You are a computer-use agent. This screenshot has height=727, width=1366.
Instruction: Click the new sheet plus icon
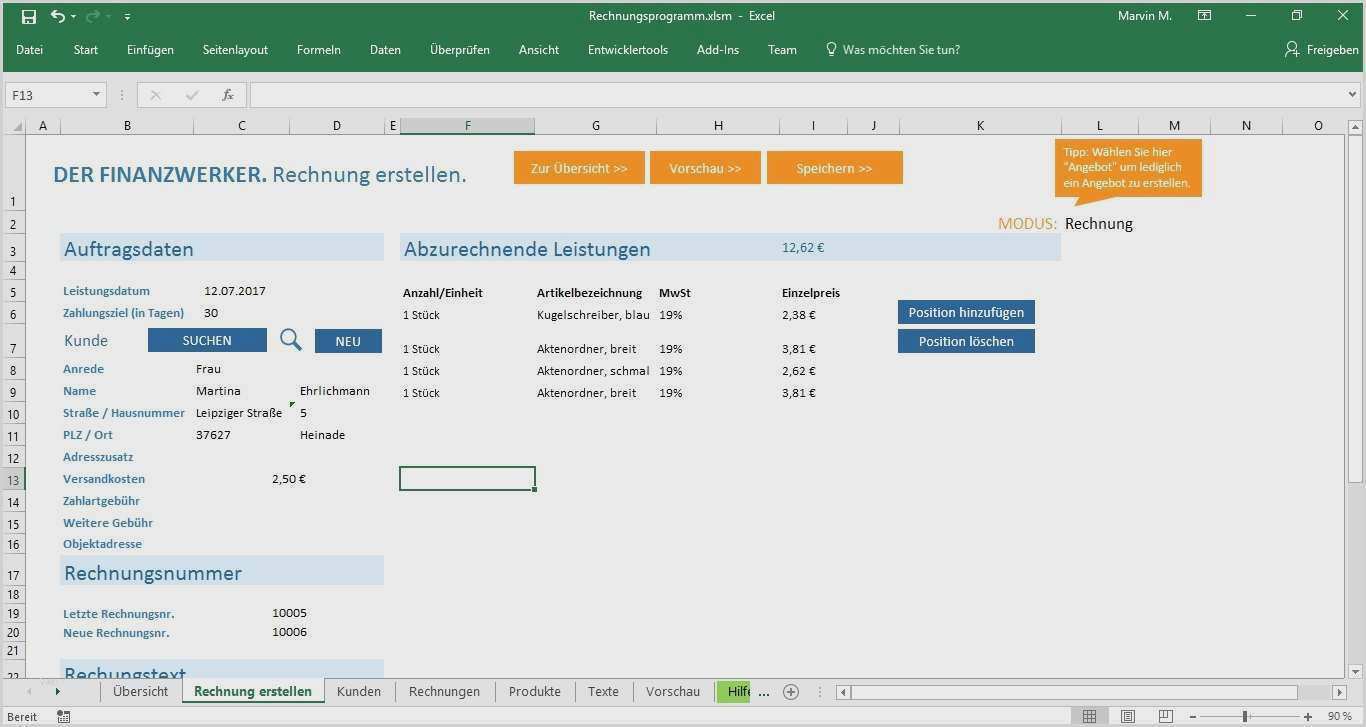point(790,691)
